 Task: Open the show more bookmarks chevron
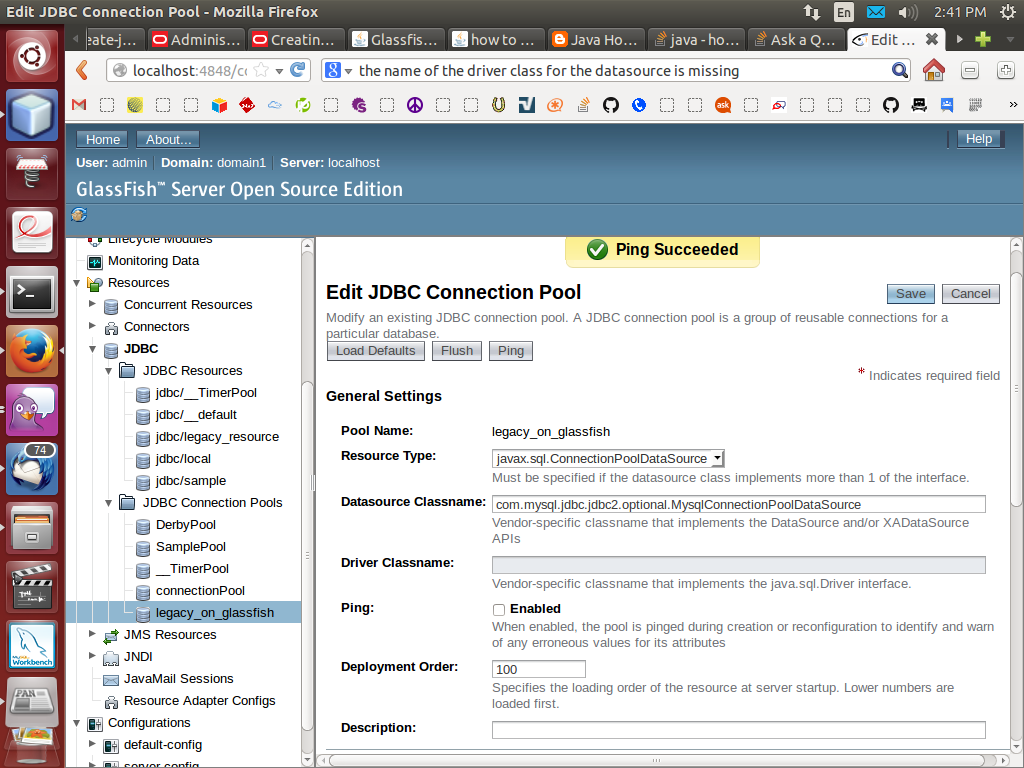click(1013, 104)
